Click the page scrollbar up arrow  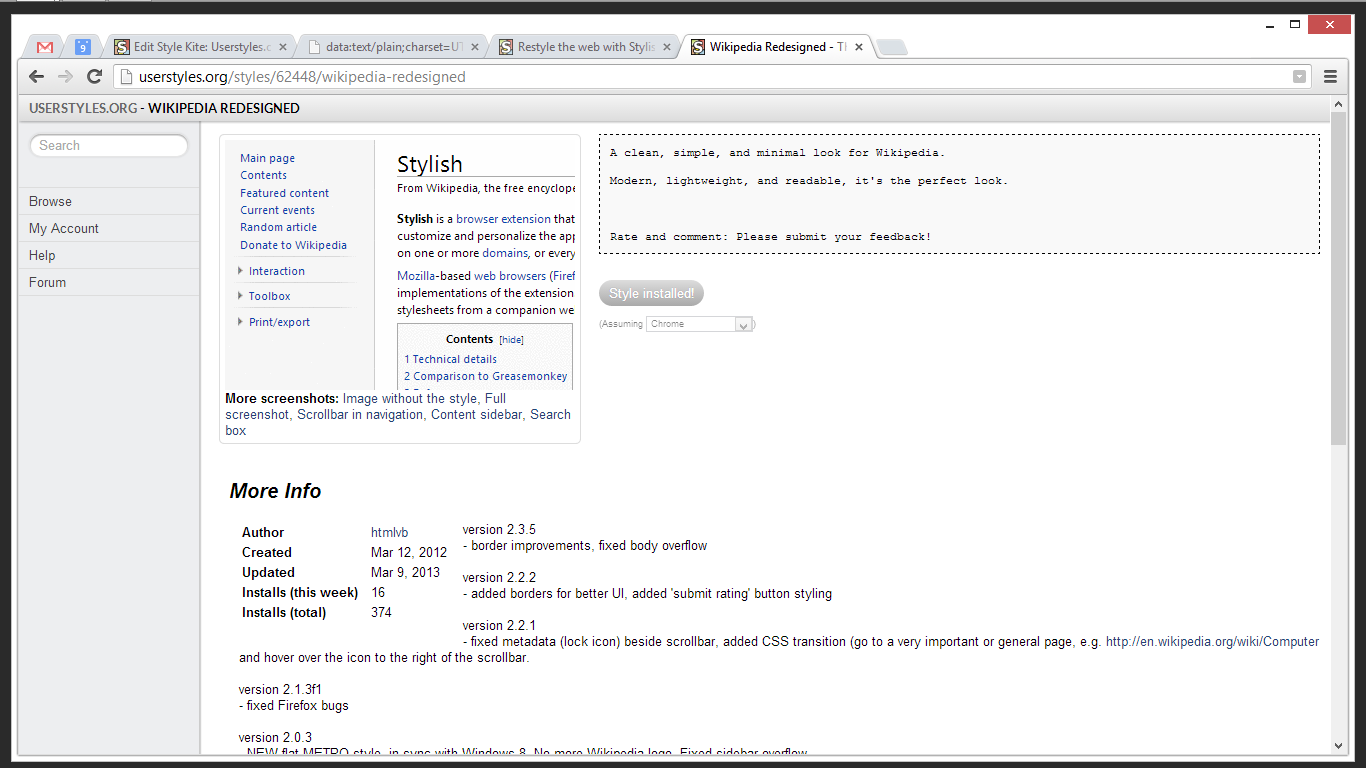click(1339, 104)
